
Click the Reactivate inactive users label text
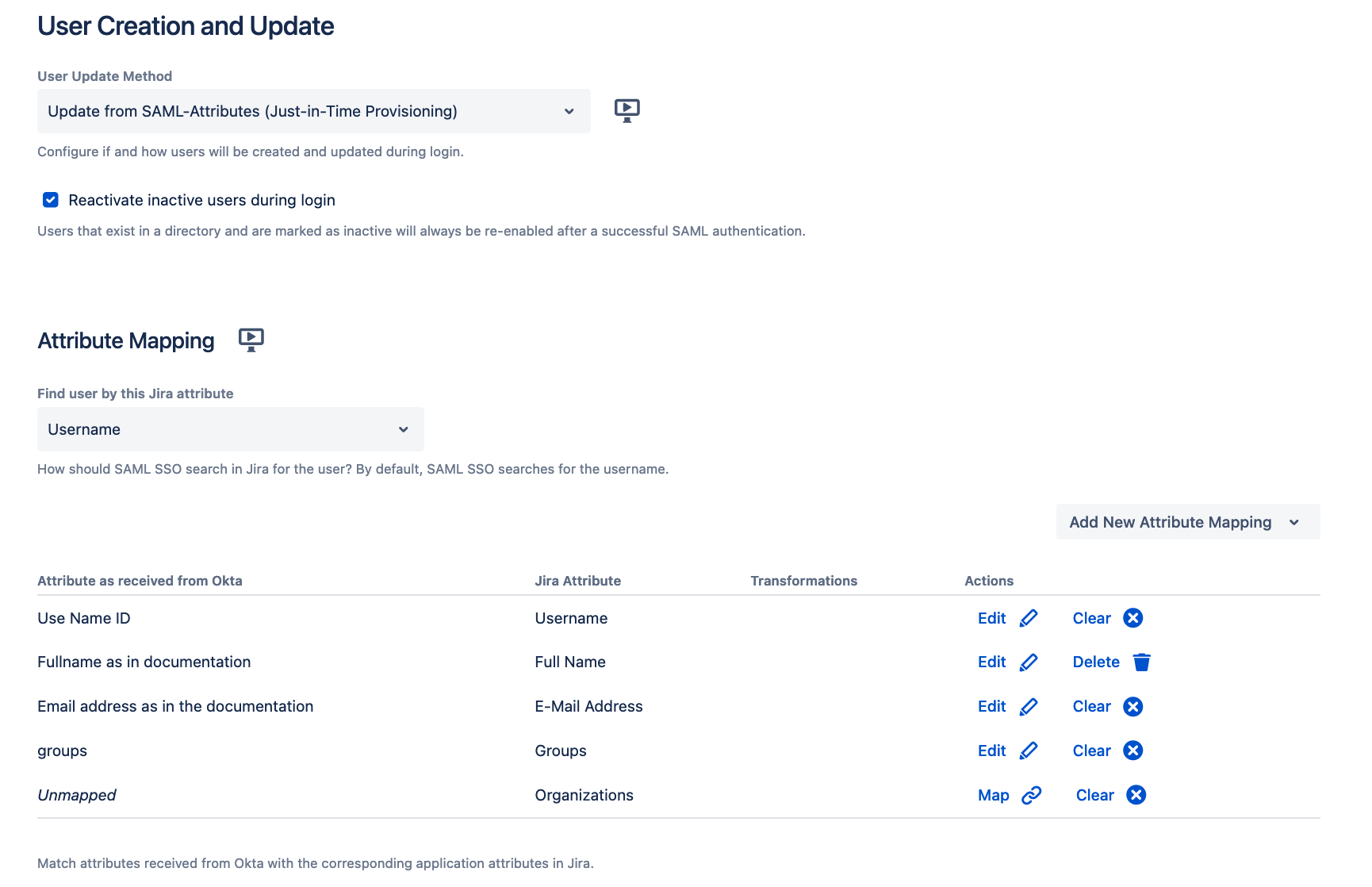pos(201,200)
